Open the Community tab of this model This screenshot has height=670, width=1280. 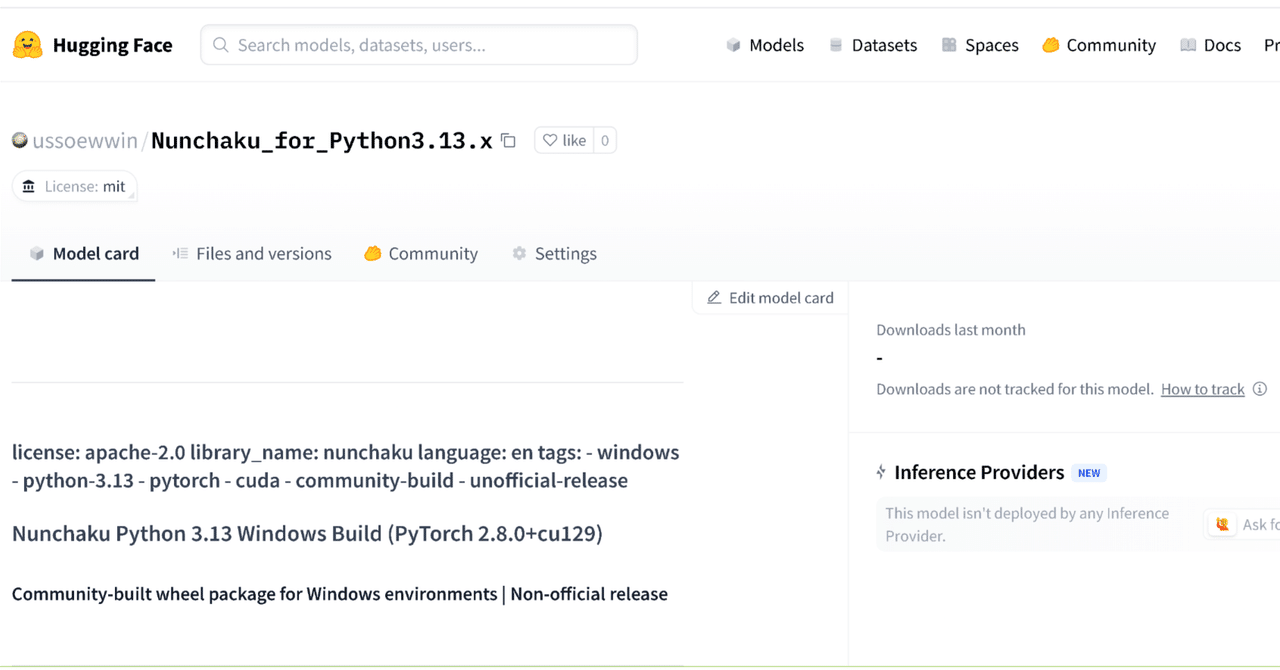421,253
